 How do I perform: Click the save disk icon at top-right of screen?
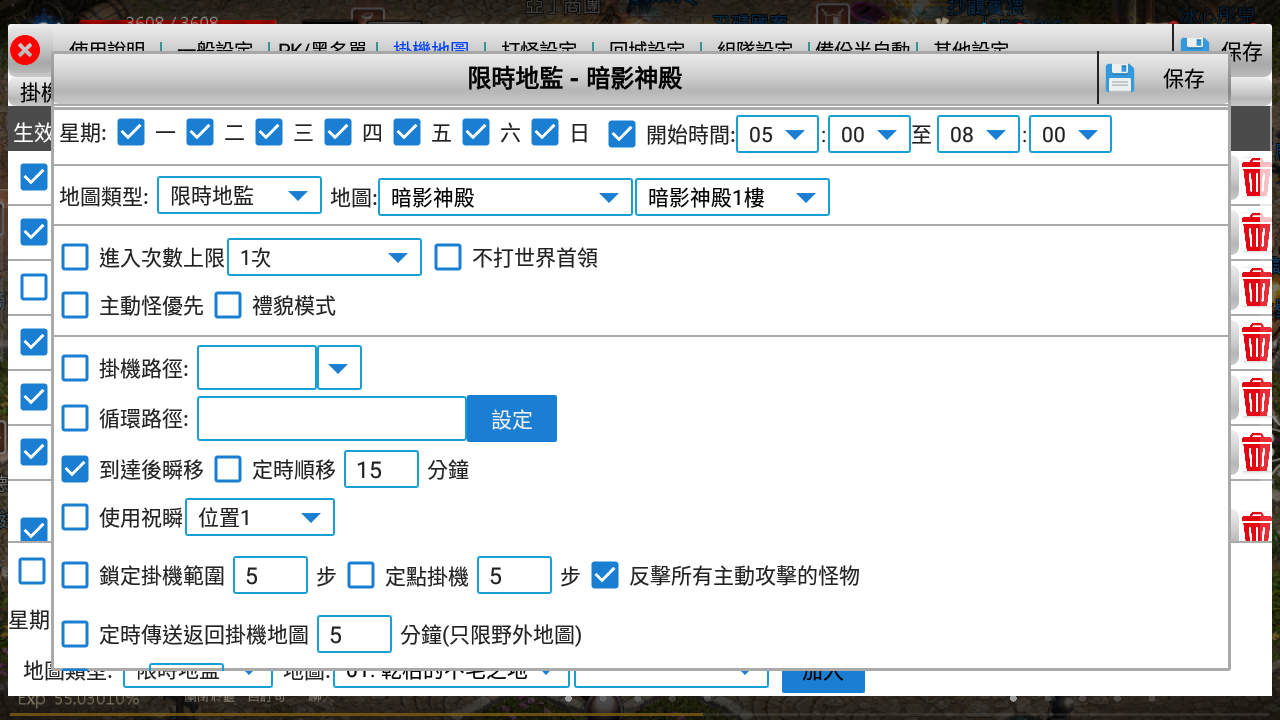tap(1196, 42)
